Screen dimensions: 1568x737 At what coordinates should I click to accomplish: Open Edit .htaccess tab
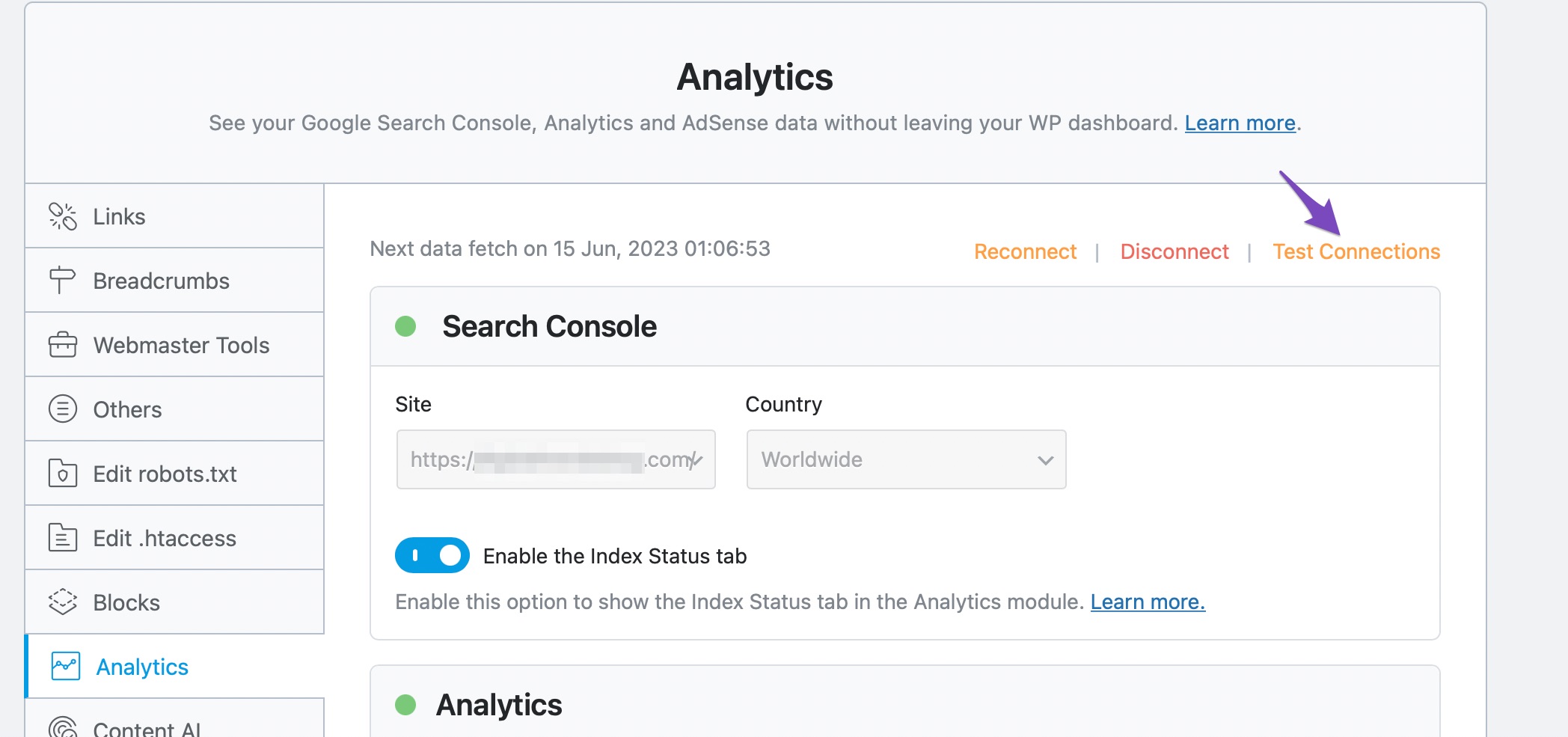[x=174, y=538]
